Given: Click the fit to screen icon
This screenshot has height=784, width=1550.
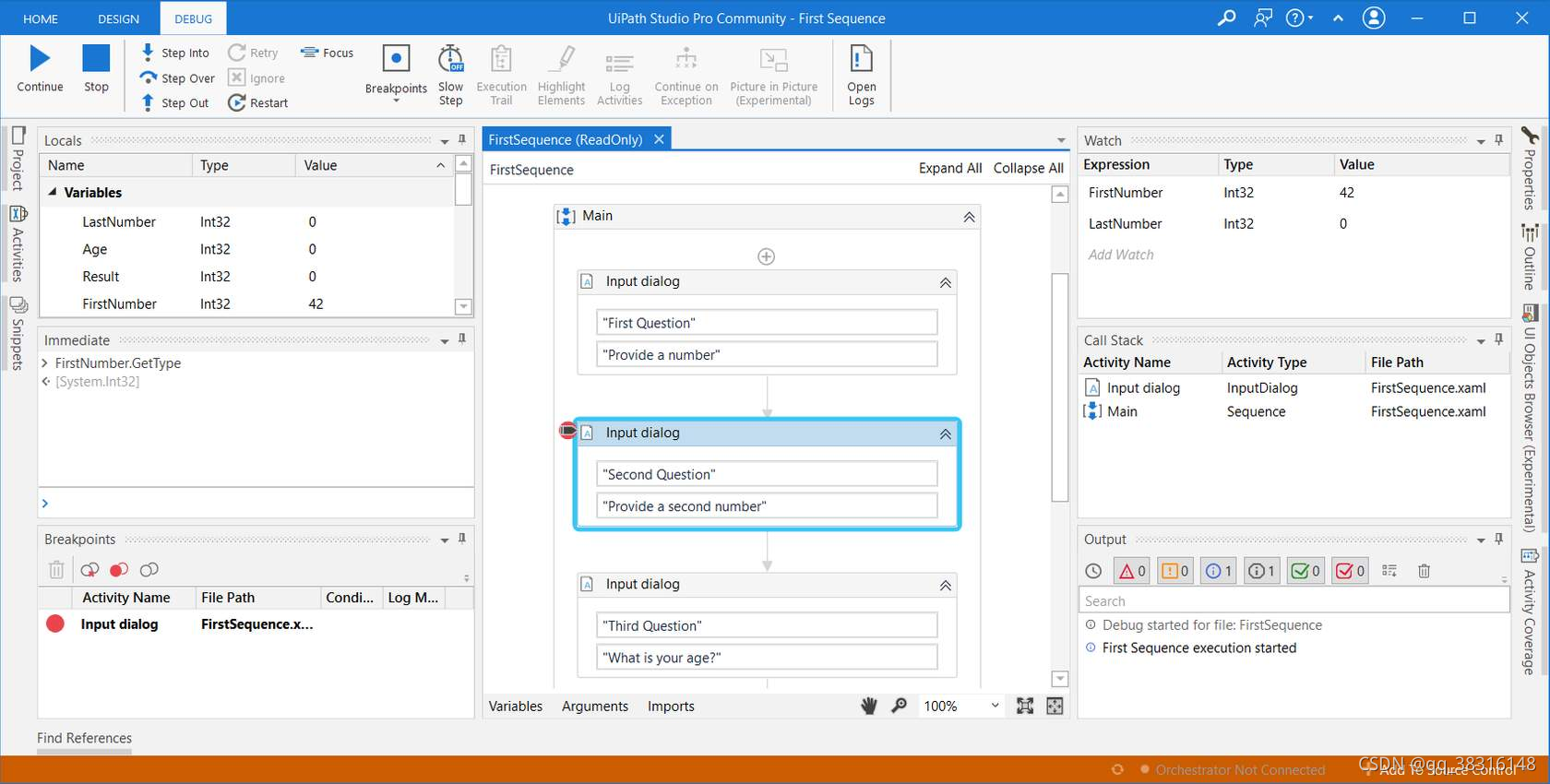Looking at the screenshot, I should [x=1025, y=706].
